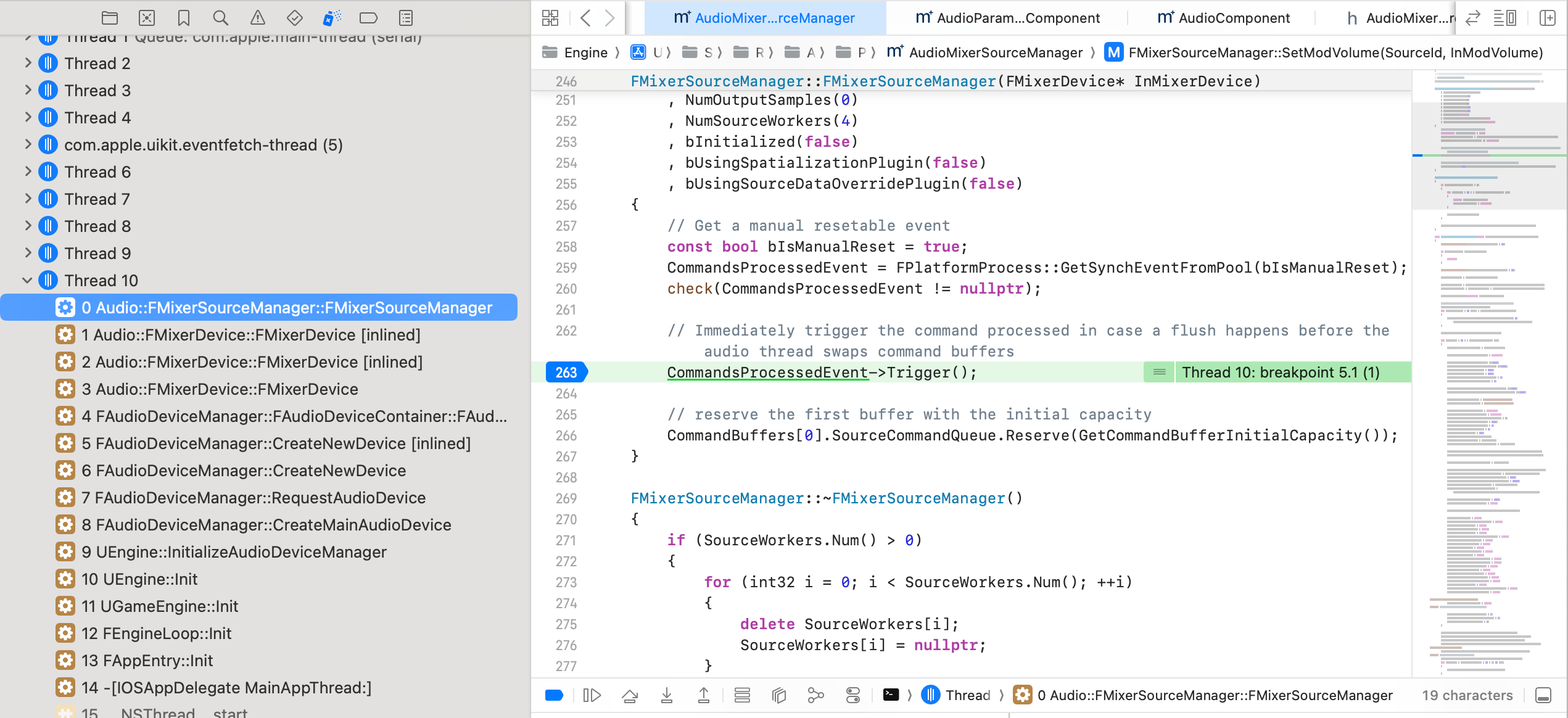Collapse the Thread 10 disclosure arrow

(x=27, y=281)
